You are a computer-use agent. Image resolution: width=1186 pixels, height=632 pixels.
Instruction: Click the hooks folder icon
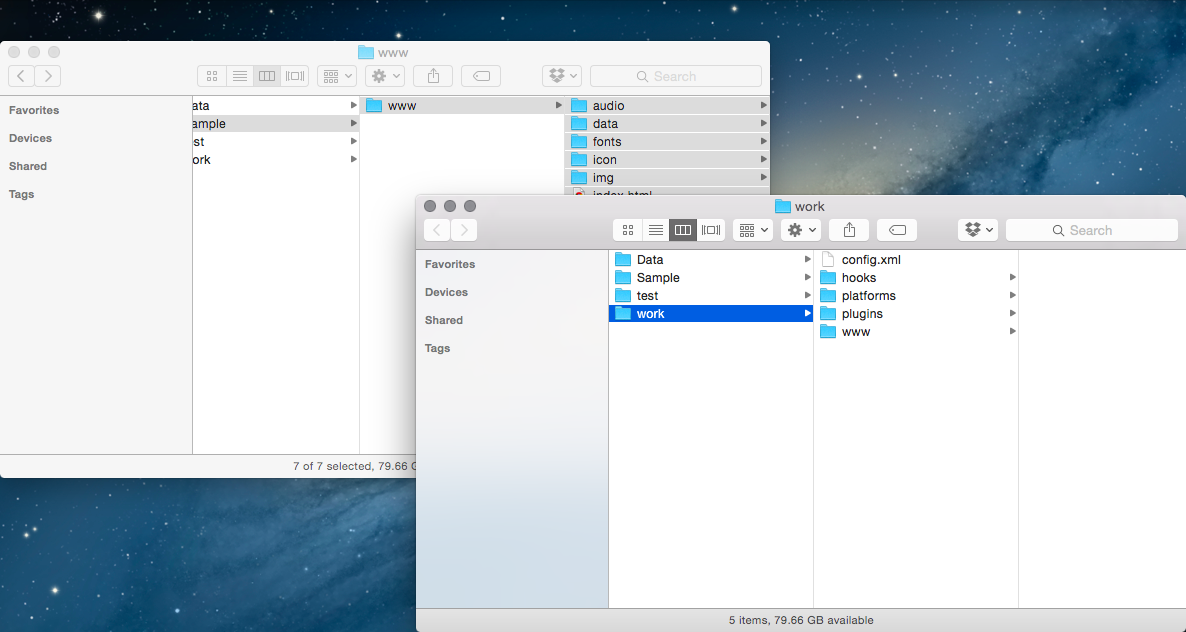pyautogui.click(x=828, y=277)
